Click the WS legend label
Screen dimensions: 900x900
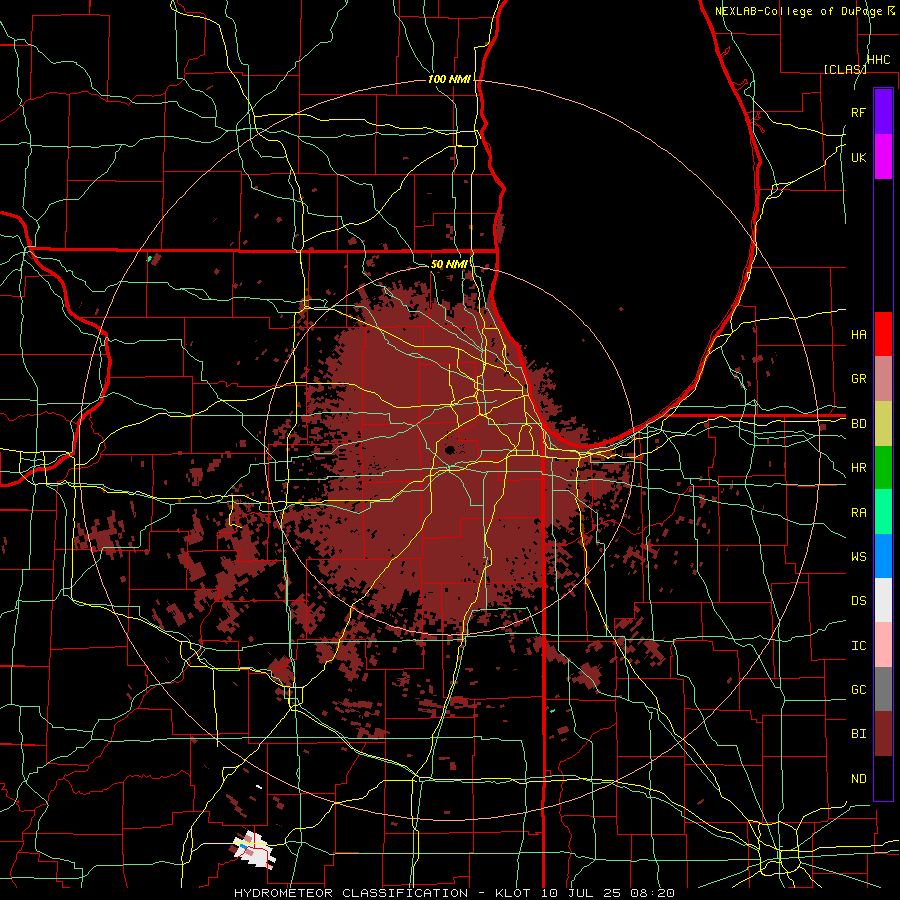coord(858,557)
